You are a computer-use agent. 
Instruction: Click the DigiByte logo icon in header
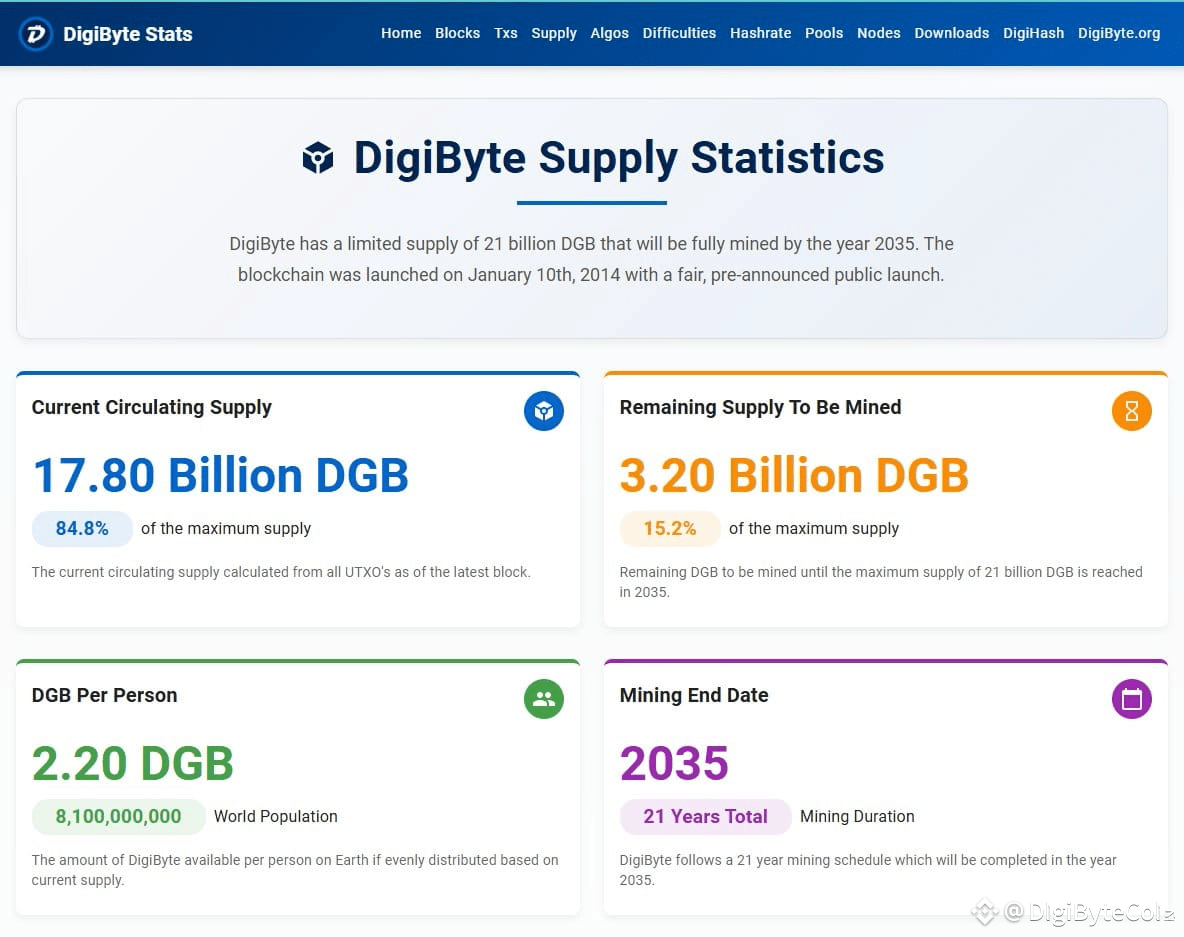35,34
